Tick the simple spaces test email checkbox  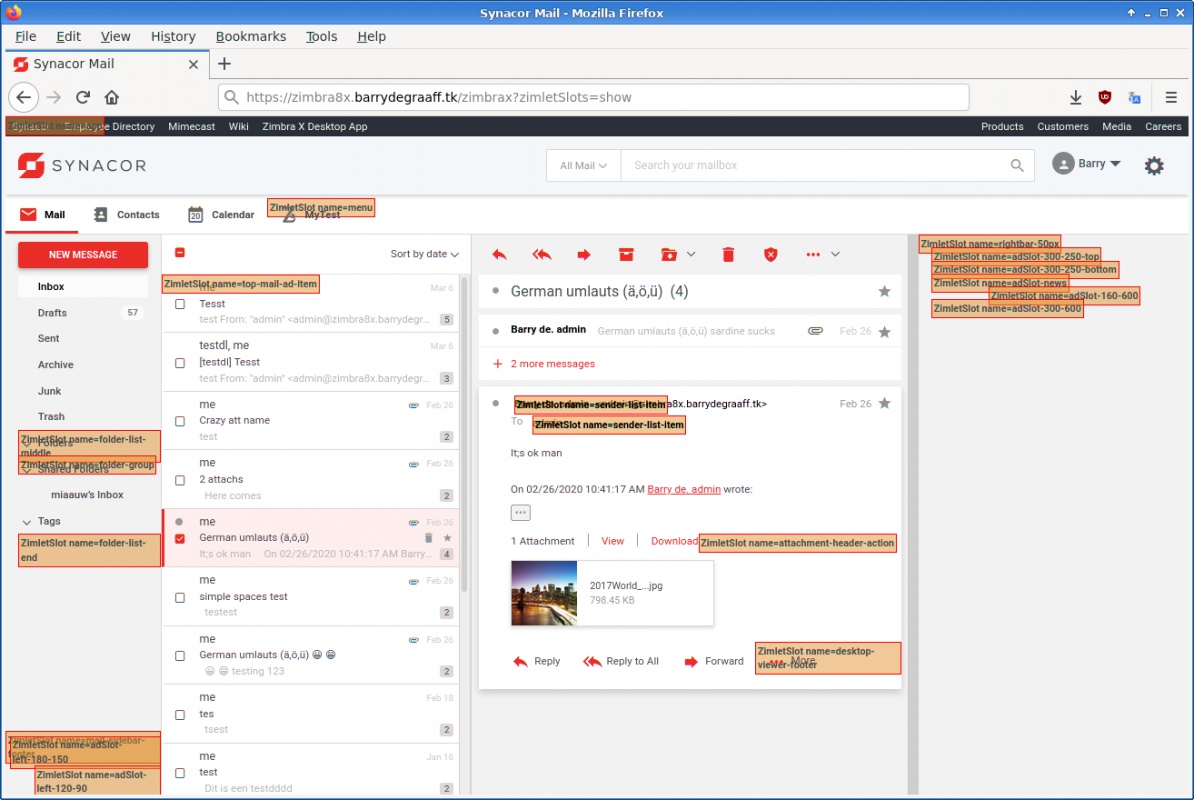pos(180,597)
